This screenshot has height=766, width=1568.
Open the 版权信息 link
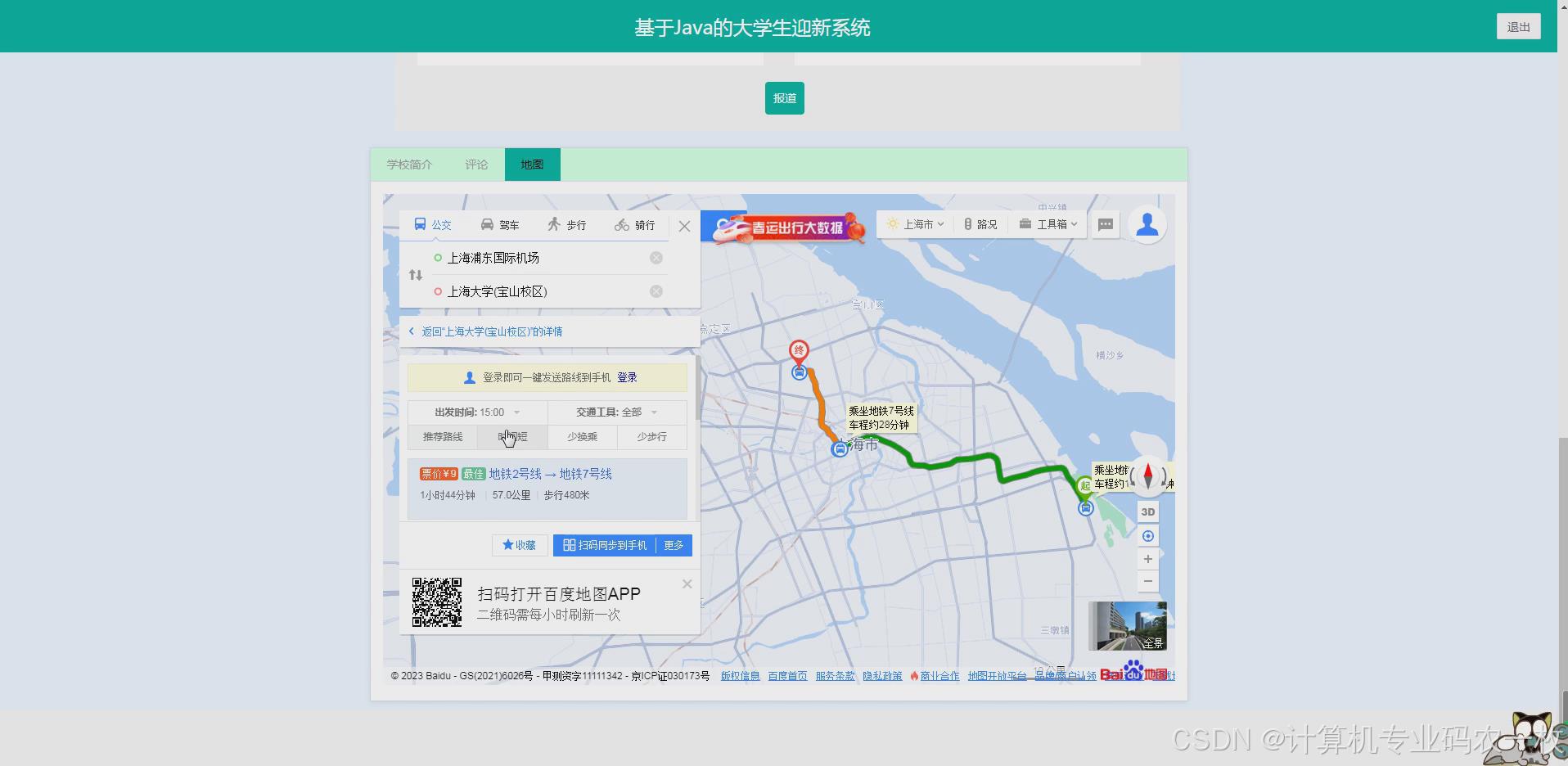(x=740, y=676)
